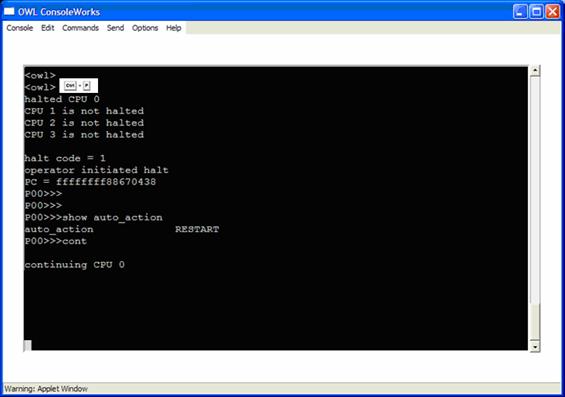This screenshot has width=565, height=397.
Task: Click the Ctrl-P key indicator after owl prompt
Action: click(x=78, y=86)
